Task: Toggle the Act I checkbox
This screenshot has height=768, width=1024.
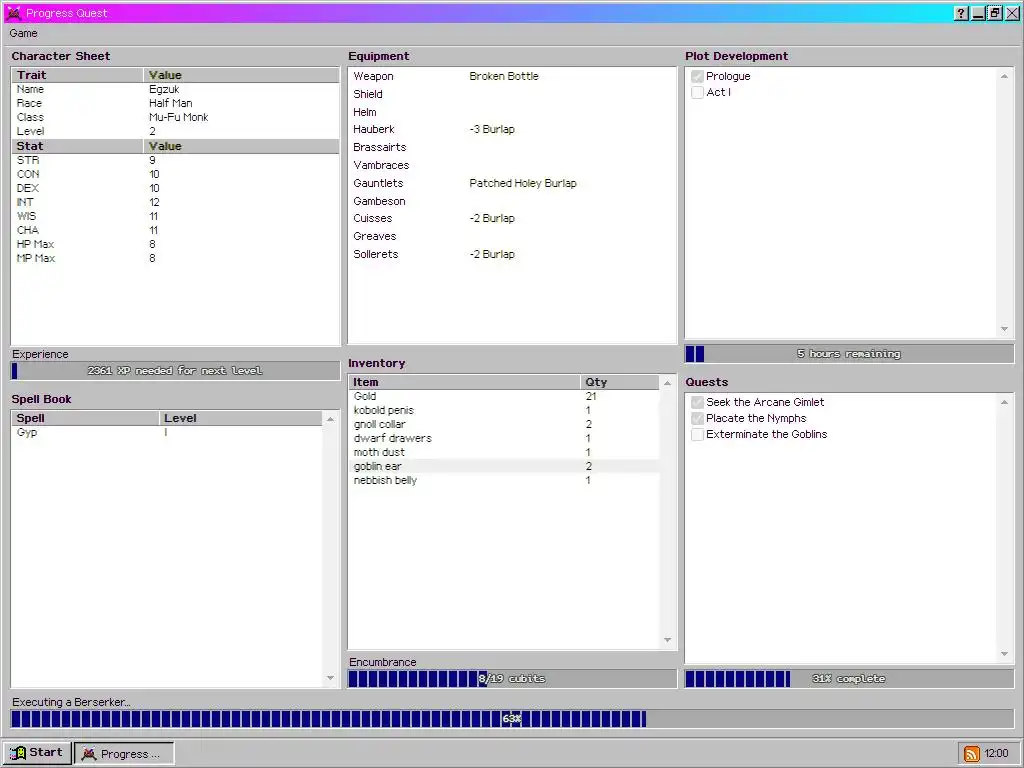Action: coord(697,93)
